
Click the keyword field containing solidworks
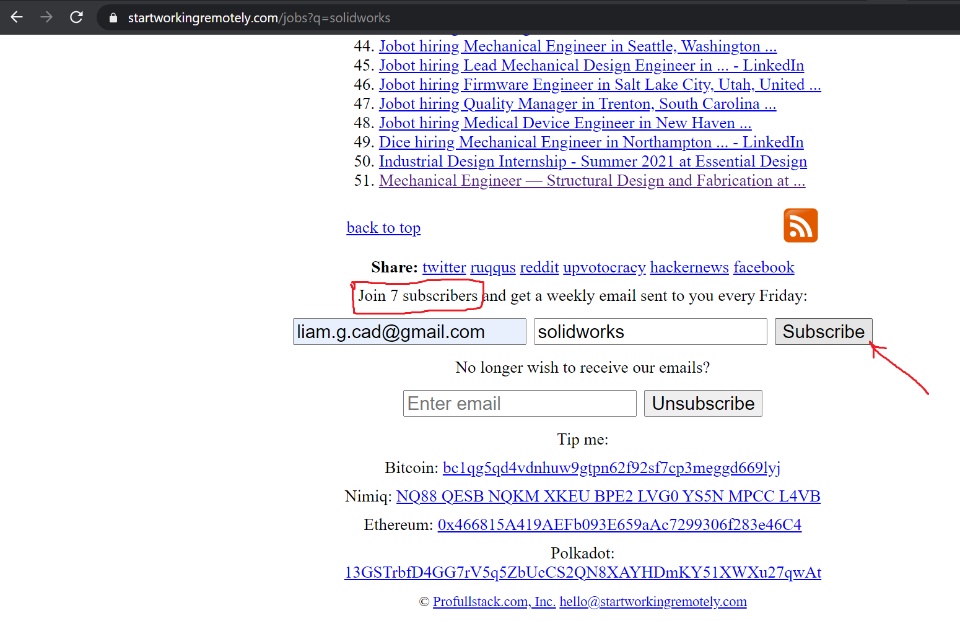(650, 331)
